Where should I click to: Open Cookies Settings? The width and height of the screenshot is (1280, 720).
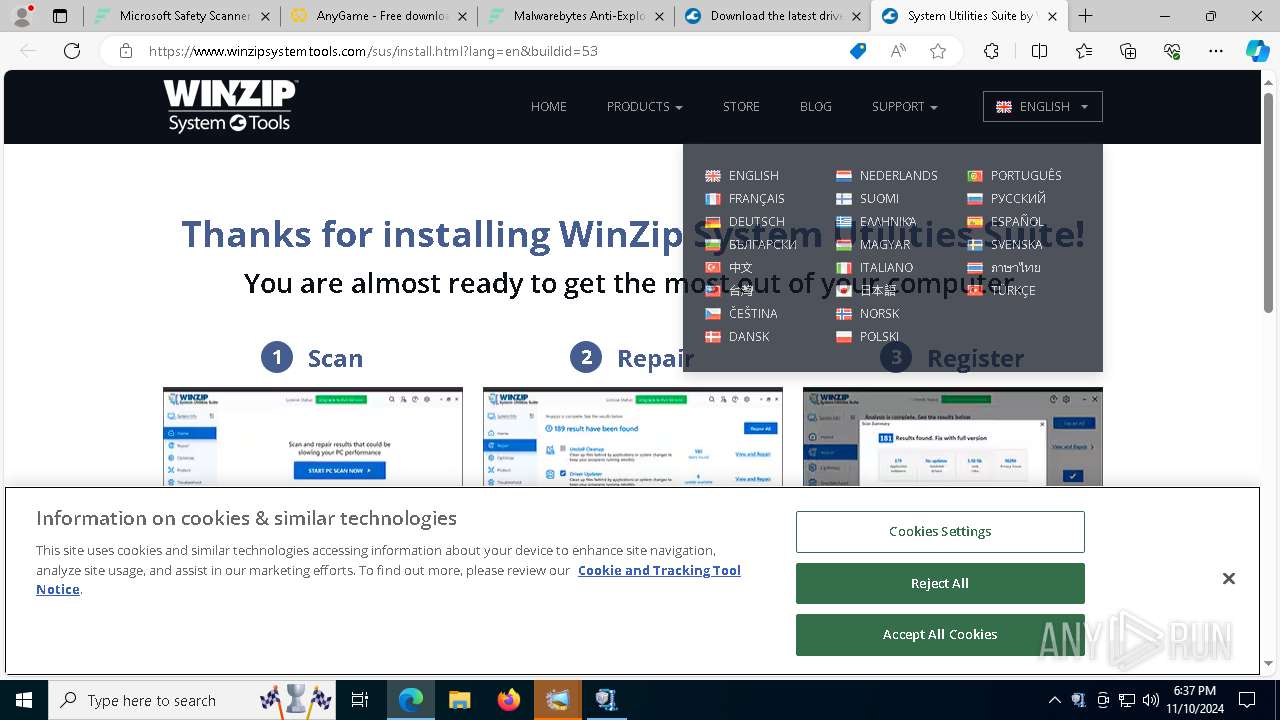pyautogui.click(x=940, y=532)
